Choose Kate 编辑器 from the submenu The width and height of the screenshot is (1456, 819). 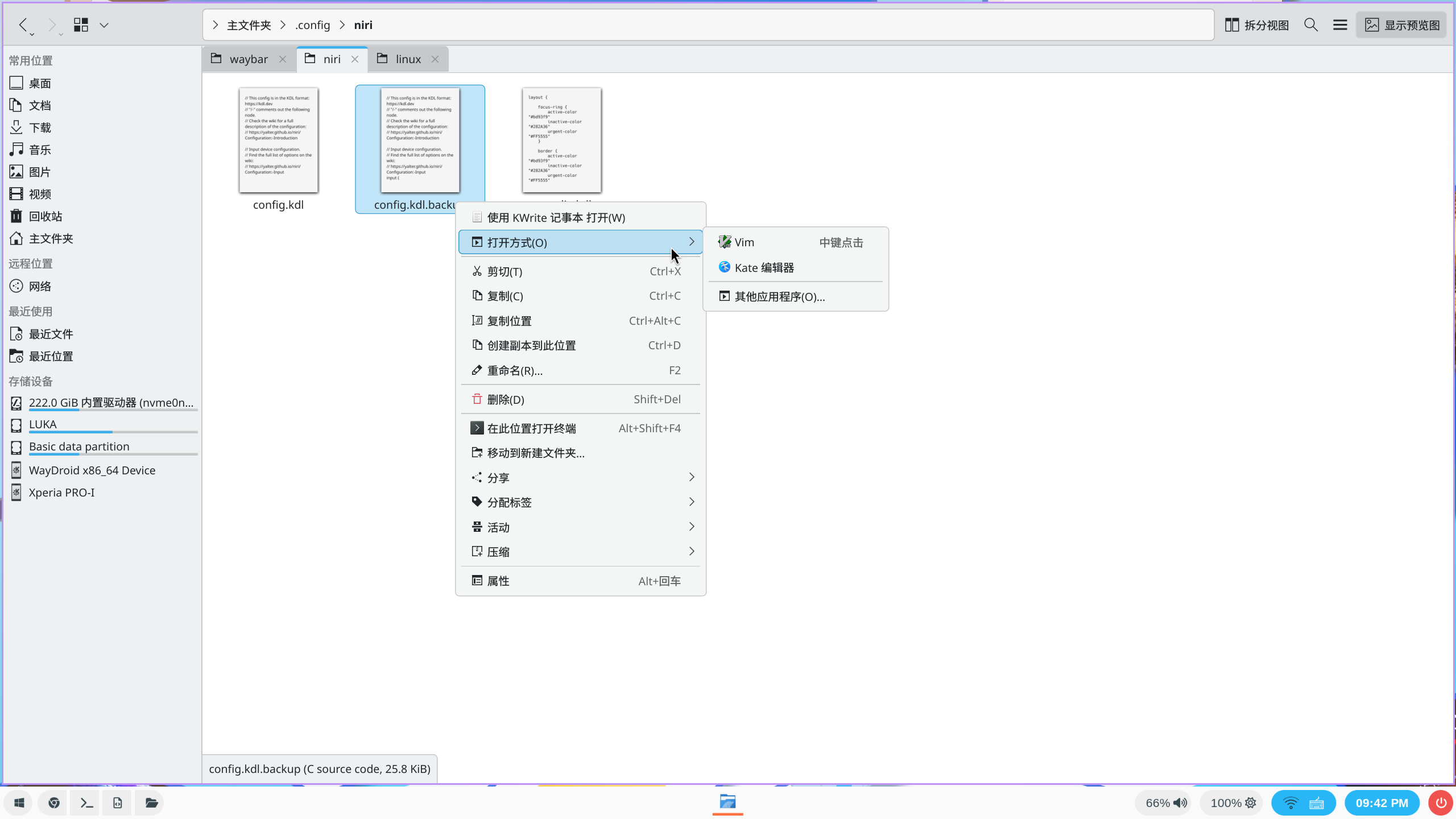[764, 268]
